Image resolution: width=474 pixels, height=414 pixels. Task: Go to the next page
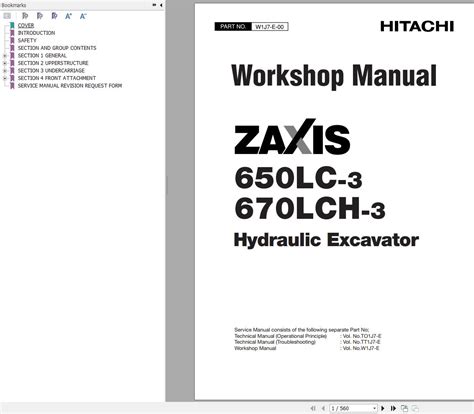coord(383,408)
